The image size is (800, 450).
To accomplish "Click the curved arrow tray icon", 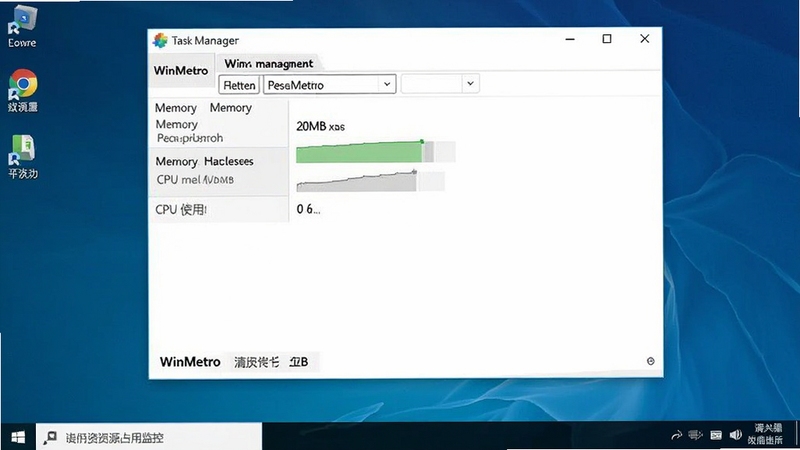I will 677,435.
